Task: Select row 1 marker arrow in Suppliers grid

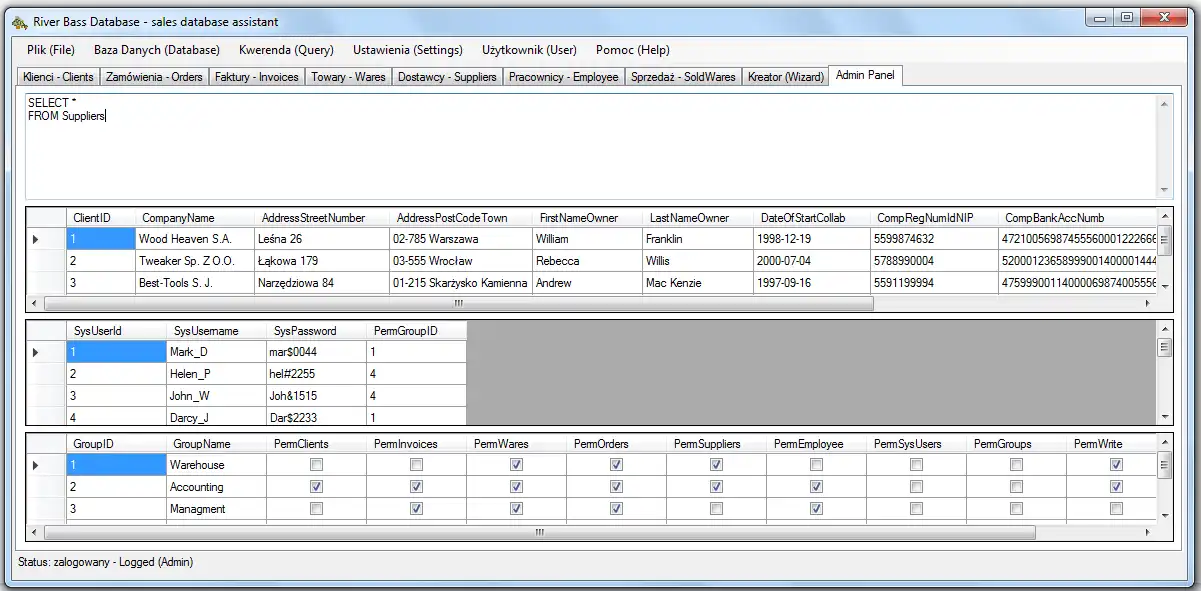Action: [x=37, y=239]
